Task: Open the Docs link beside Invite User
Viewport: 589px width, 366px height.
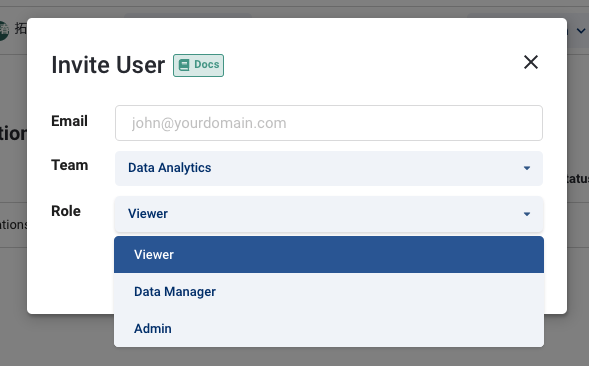Action: pyautogui.click(x=198, y=65)
